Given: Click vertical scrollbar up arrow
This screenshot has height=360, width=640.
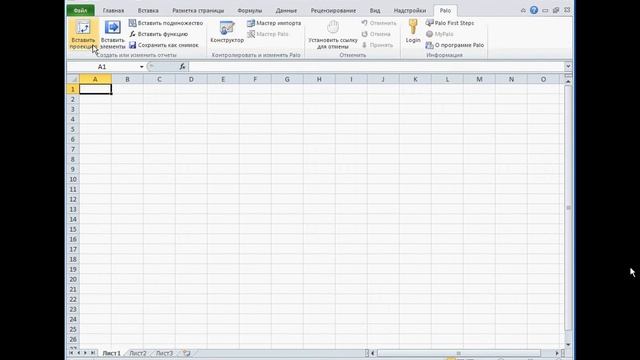Looking at the screenshot, I should click(568, 82).
